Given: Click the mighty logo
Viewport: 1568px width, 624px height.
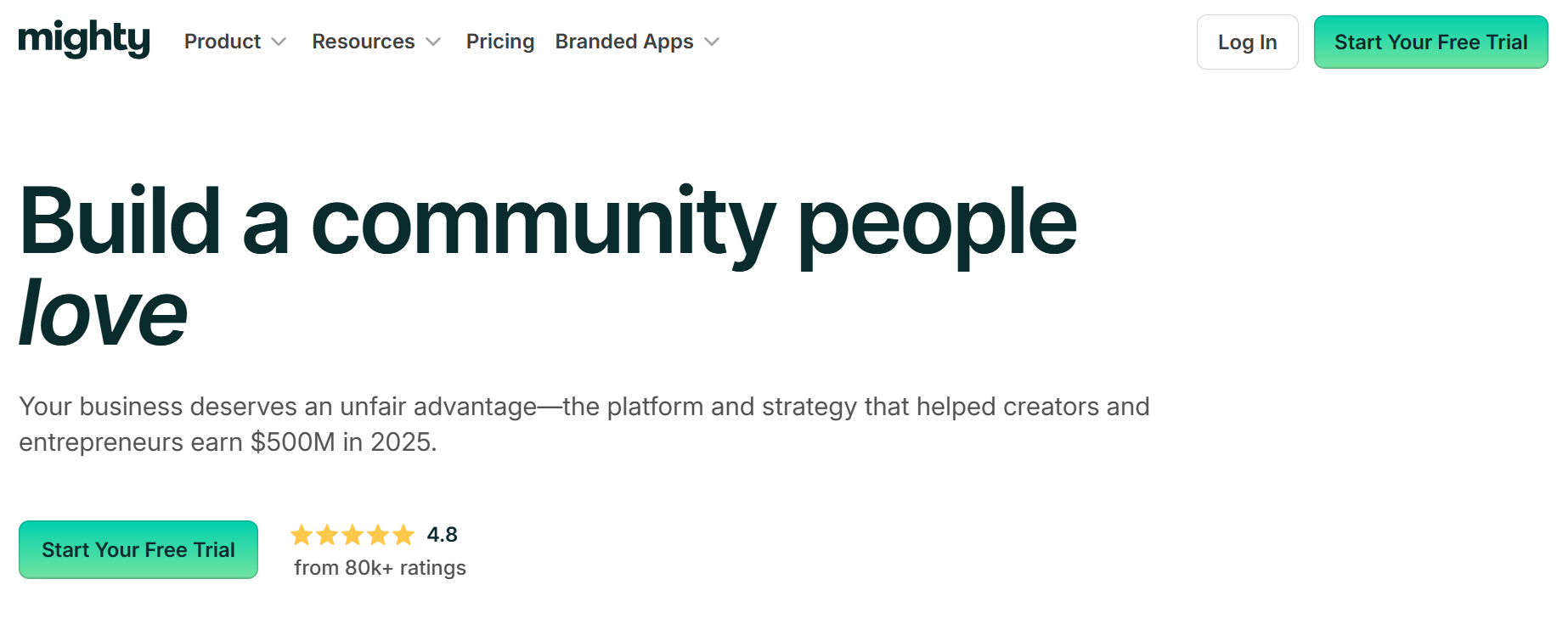Looking at the screenshot, I should click(82, 39).
